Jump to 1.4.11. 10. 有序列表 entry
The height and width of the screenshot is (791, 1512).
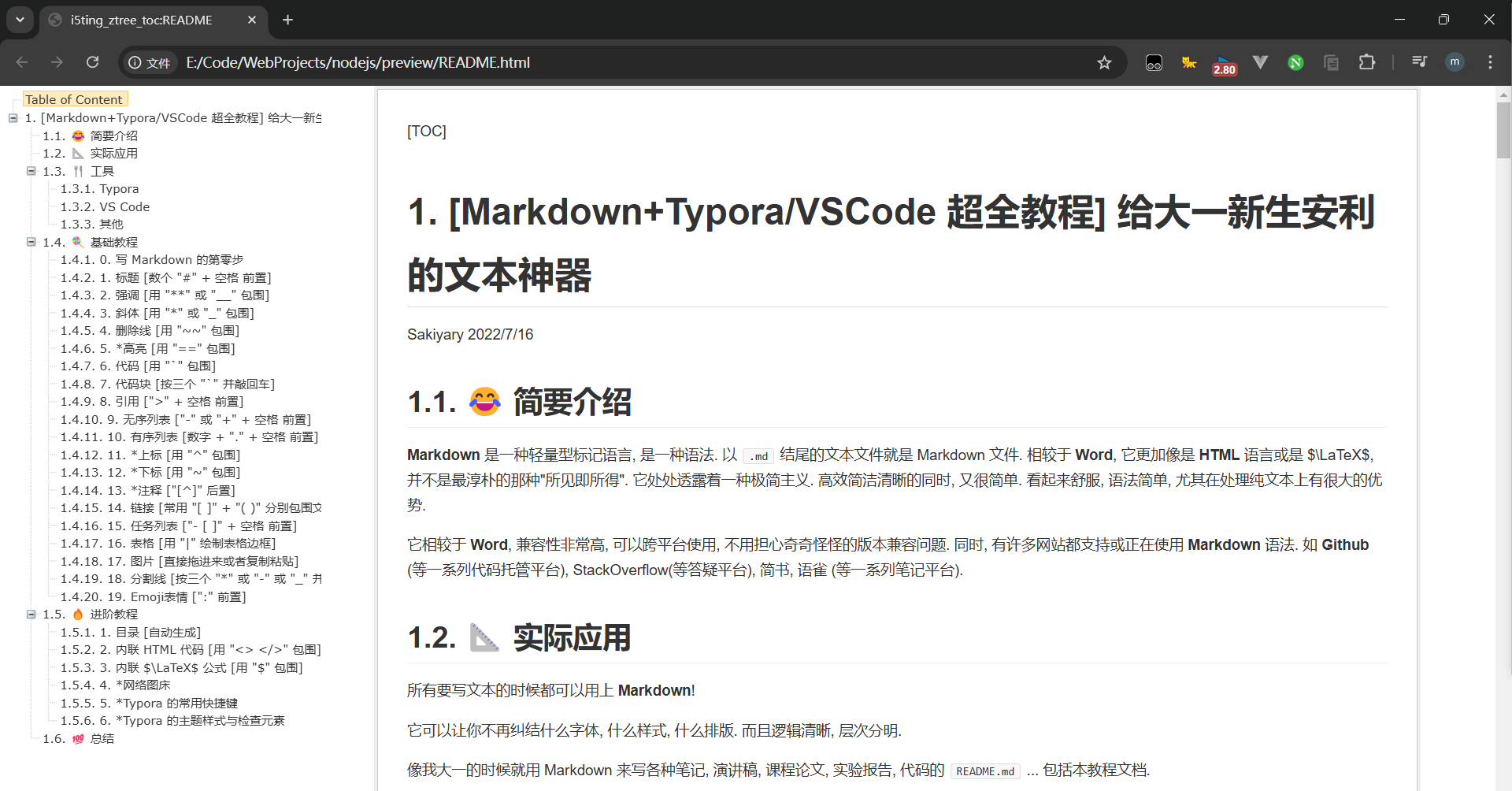point(189,437)
